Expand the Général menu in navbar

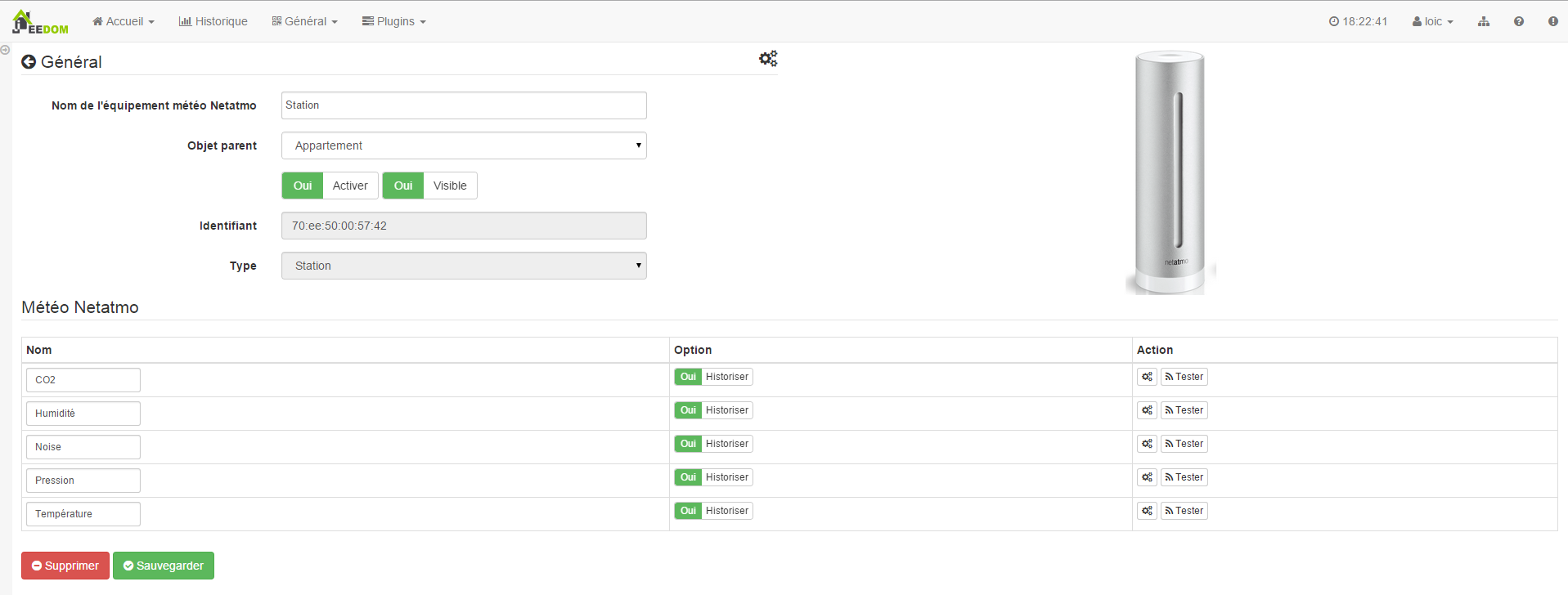pos(305,22)
